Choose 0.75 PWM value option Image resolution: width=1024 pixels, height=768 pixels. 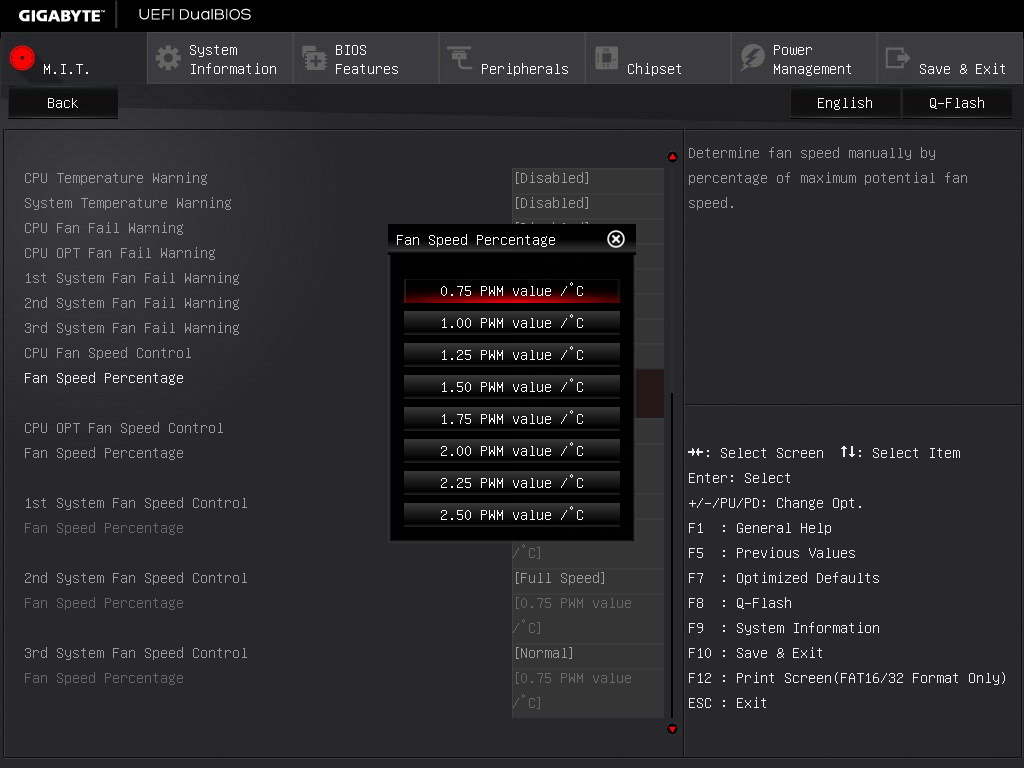pos(512,291)
